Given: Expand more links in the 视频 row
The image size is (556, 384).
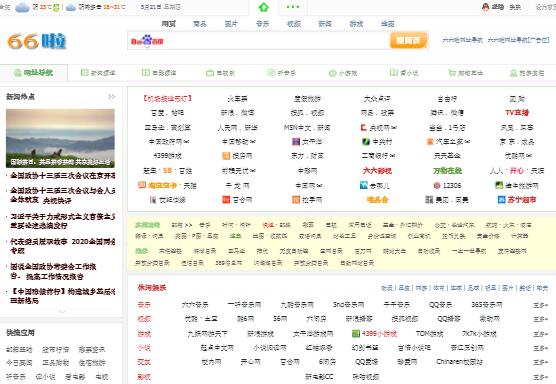Looking at the screenshot, I should (540, 319).
